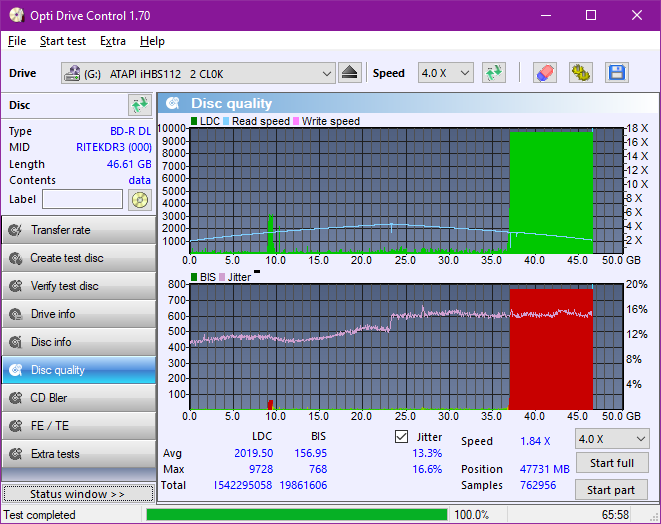Select Disc info in sidebar
This screenshot has height=524, width=661.
79,342
